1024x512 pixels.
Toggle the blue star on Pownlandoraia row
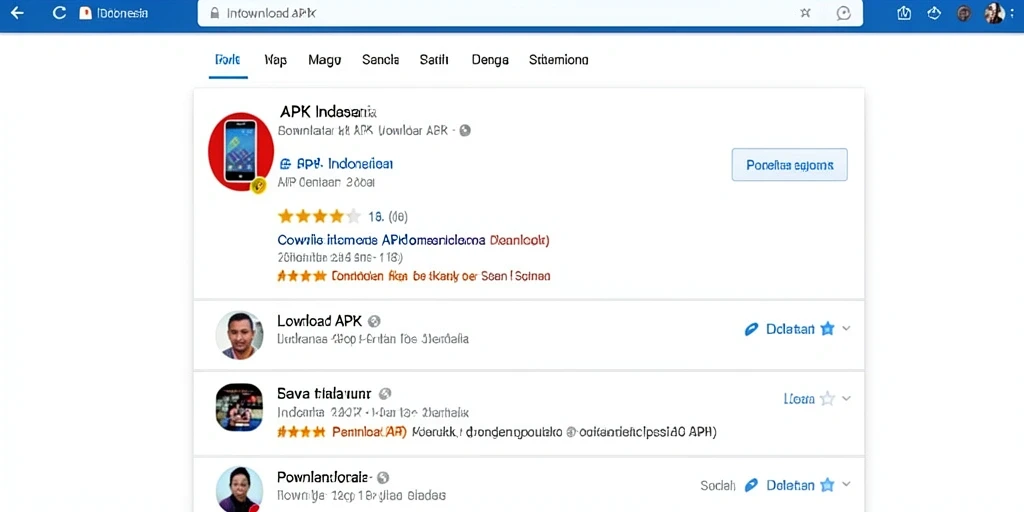[827, 485]
